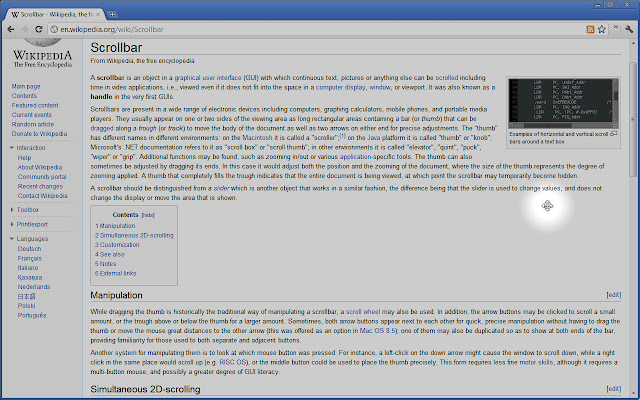Click the site info globe icon in address bar
The width and height of the screenshot is (640, 400).
[x=54, y=29]
